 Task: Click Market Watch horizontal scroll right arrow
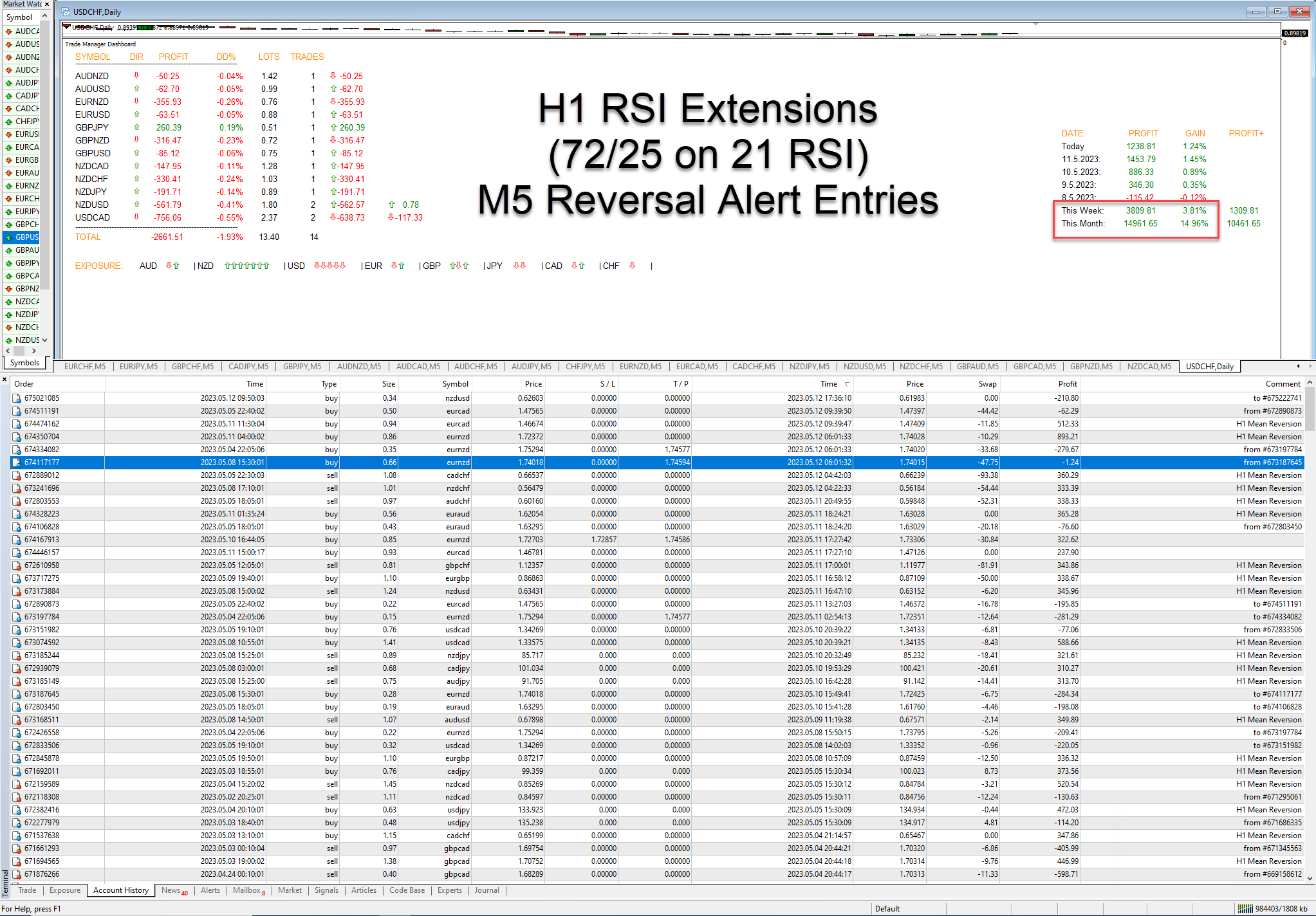click(34, 351)
